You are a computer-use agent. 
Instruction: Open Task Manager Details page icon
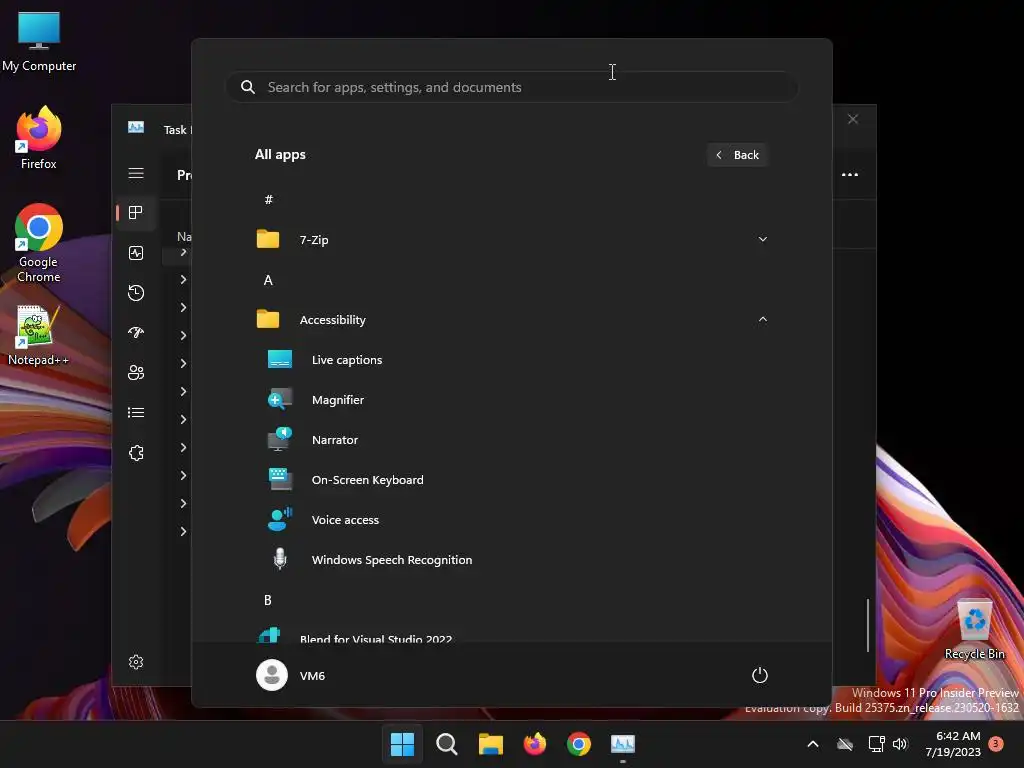coord(136,413)
